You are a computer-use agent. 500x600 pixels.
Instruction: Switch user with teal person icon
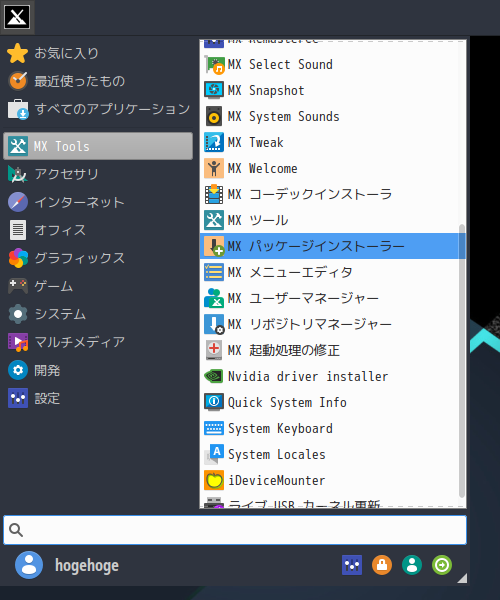pos(412,565)
